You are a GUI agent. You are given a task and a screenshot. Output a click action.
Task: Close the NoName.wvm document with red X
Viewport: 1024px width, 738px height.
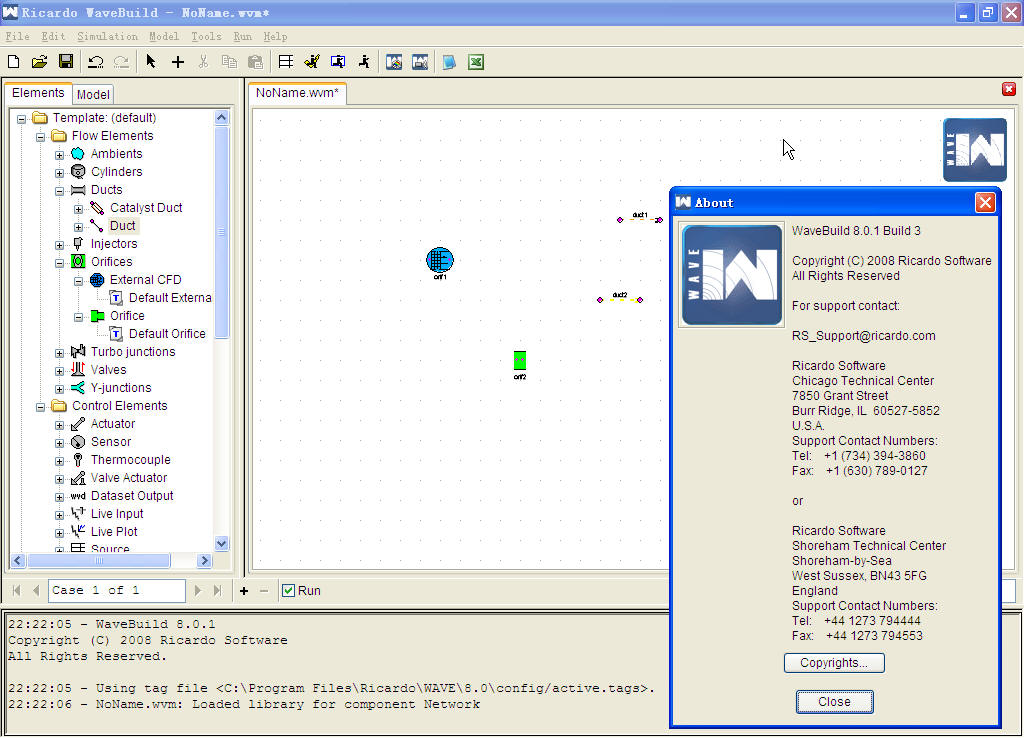(1009, 89)
